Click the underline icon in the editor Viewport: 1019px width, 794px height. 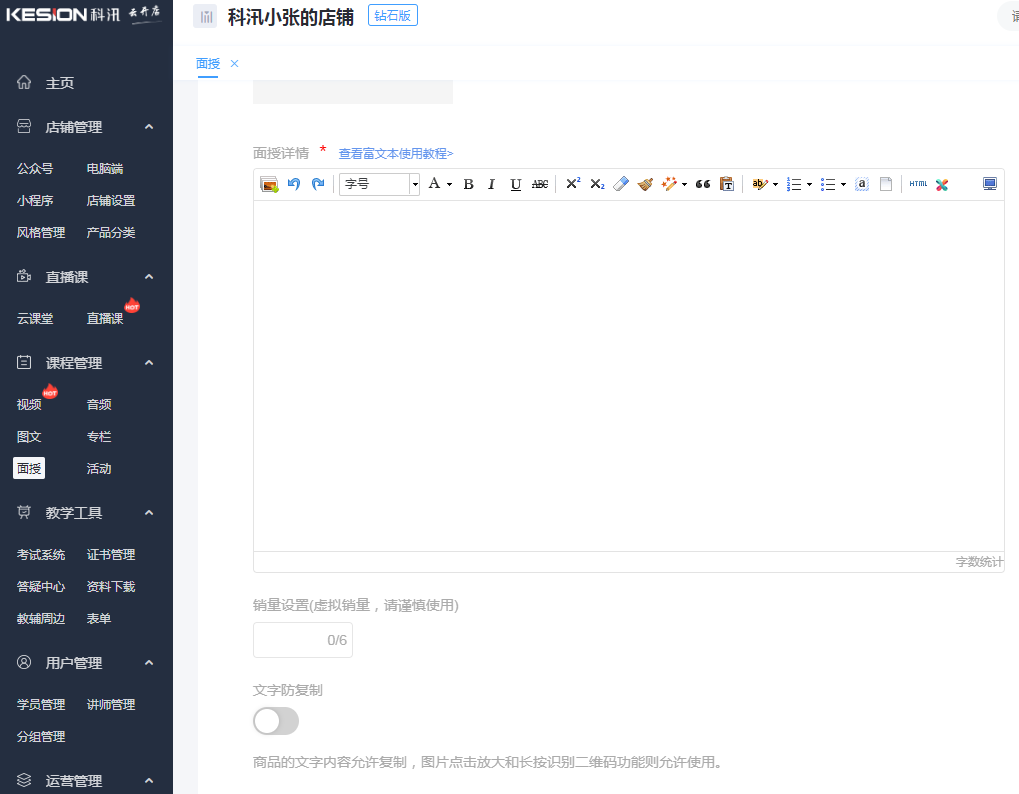[515, 184]
